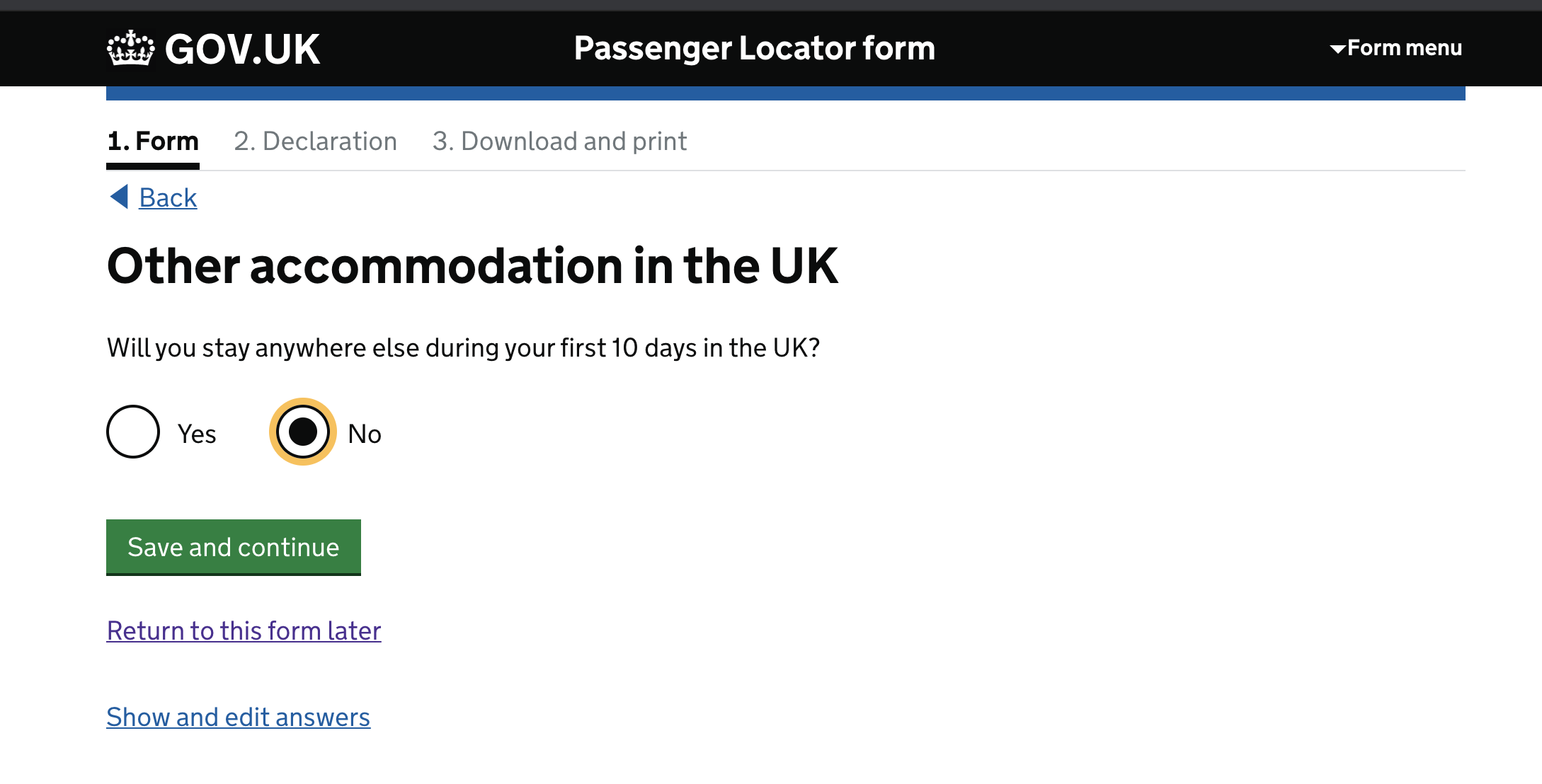
Task: Click the Yes option label
Action: coord(197,434)
